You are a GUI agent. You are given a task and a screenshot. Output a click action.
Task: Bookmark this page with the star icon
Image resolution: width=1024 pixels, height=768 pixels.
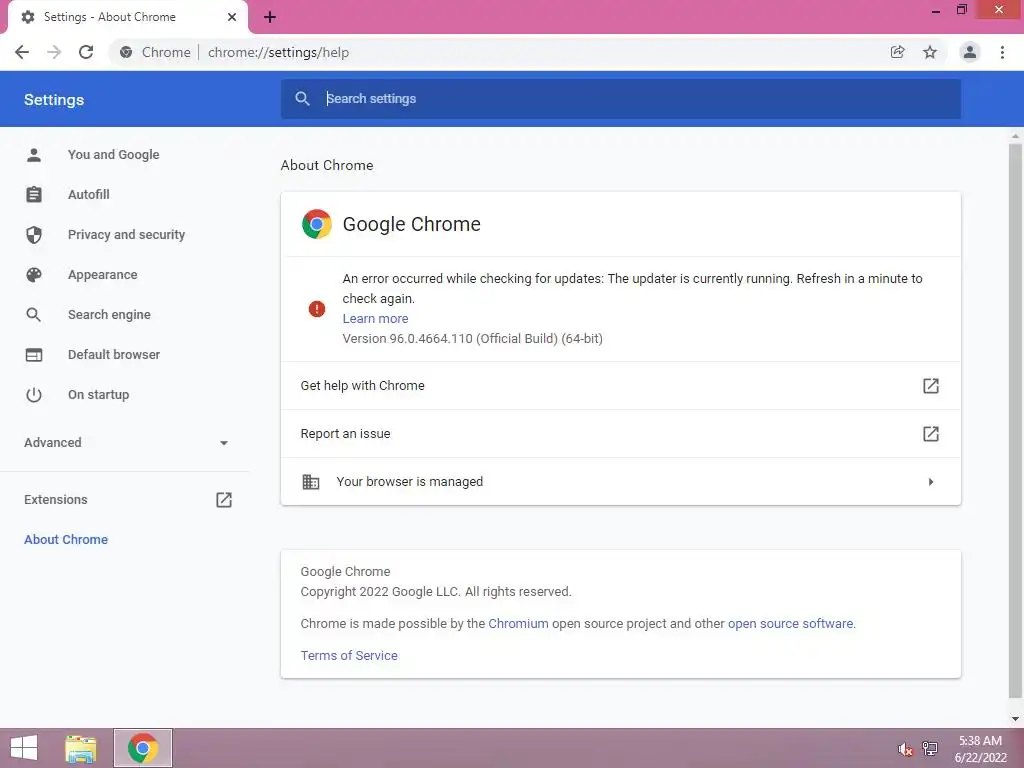930,52
